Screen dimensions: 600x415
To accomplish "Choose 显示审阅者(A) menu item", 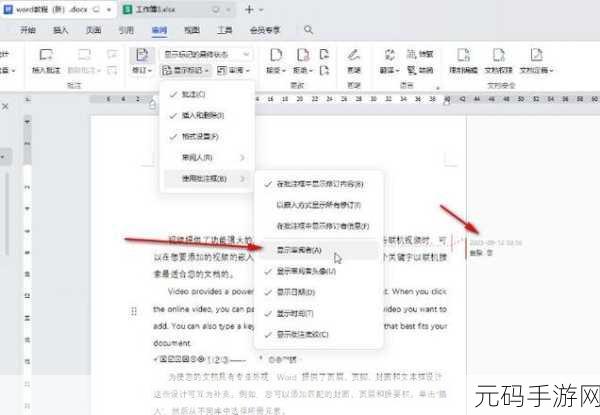I will pyautogui.click(x=318, y=251).
